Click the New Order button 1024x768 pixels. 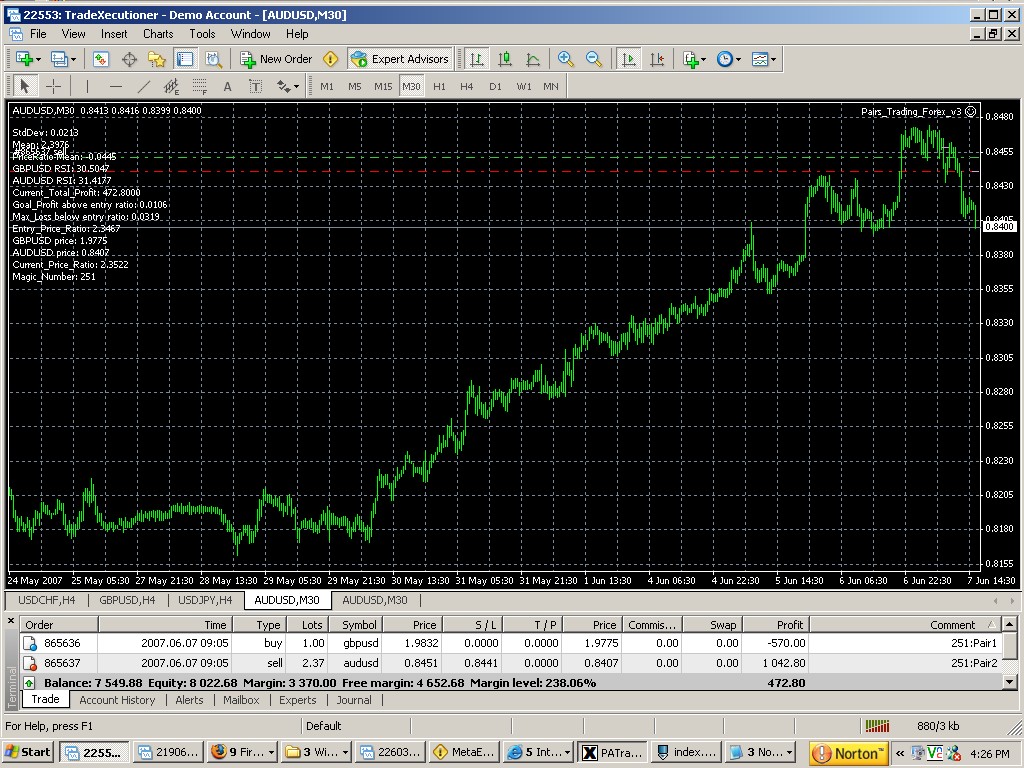coord(276,59)
